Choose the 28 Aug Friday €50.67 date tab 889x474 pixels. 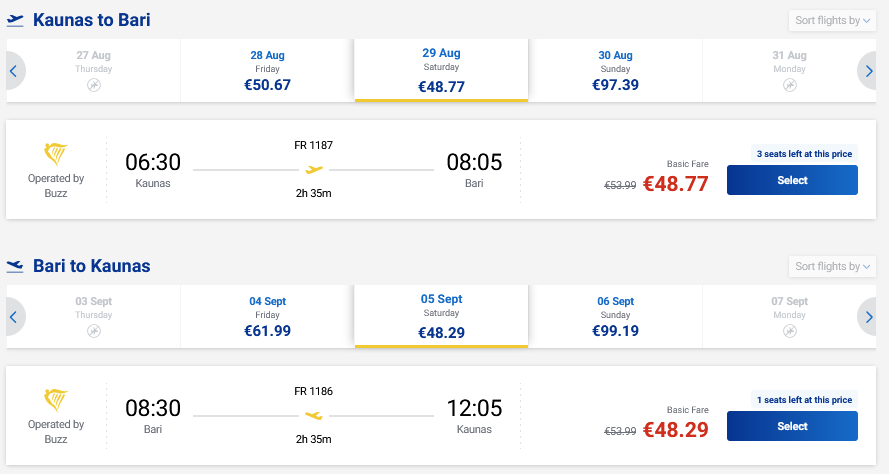268,71
